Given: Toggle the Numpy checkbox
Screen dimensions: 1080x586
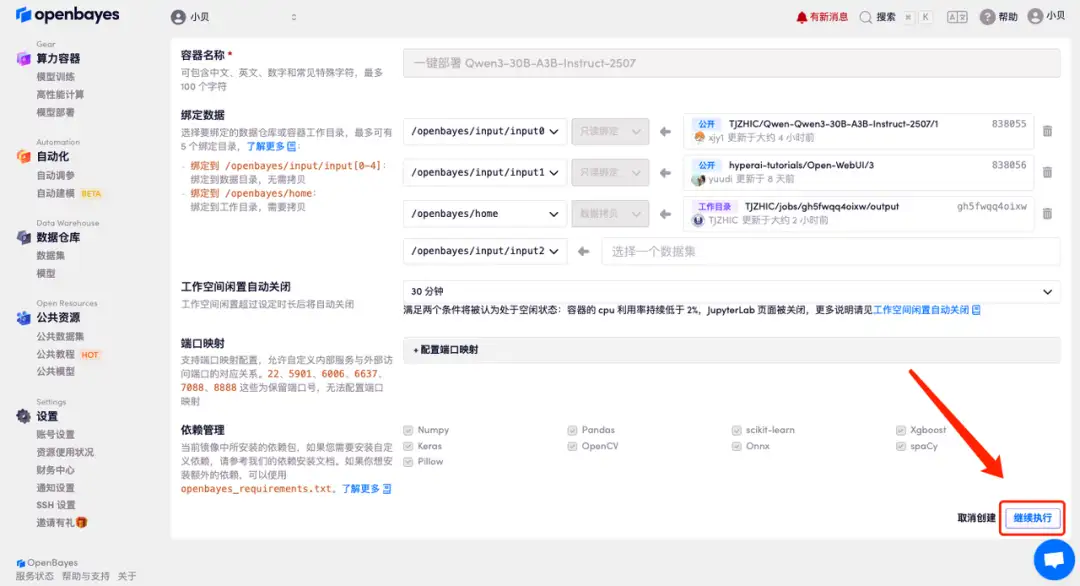Looking at the screenshot, I should (408, 430).
